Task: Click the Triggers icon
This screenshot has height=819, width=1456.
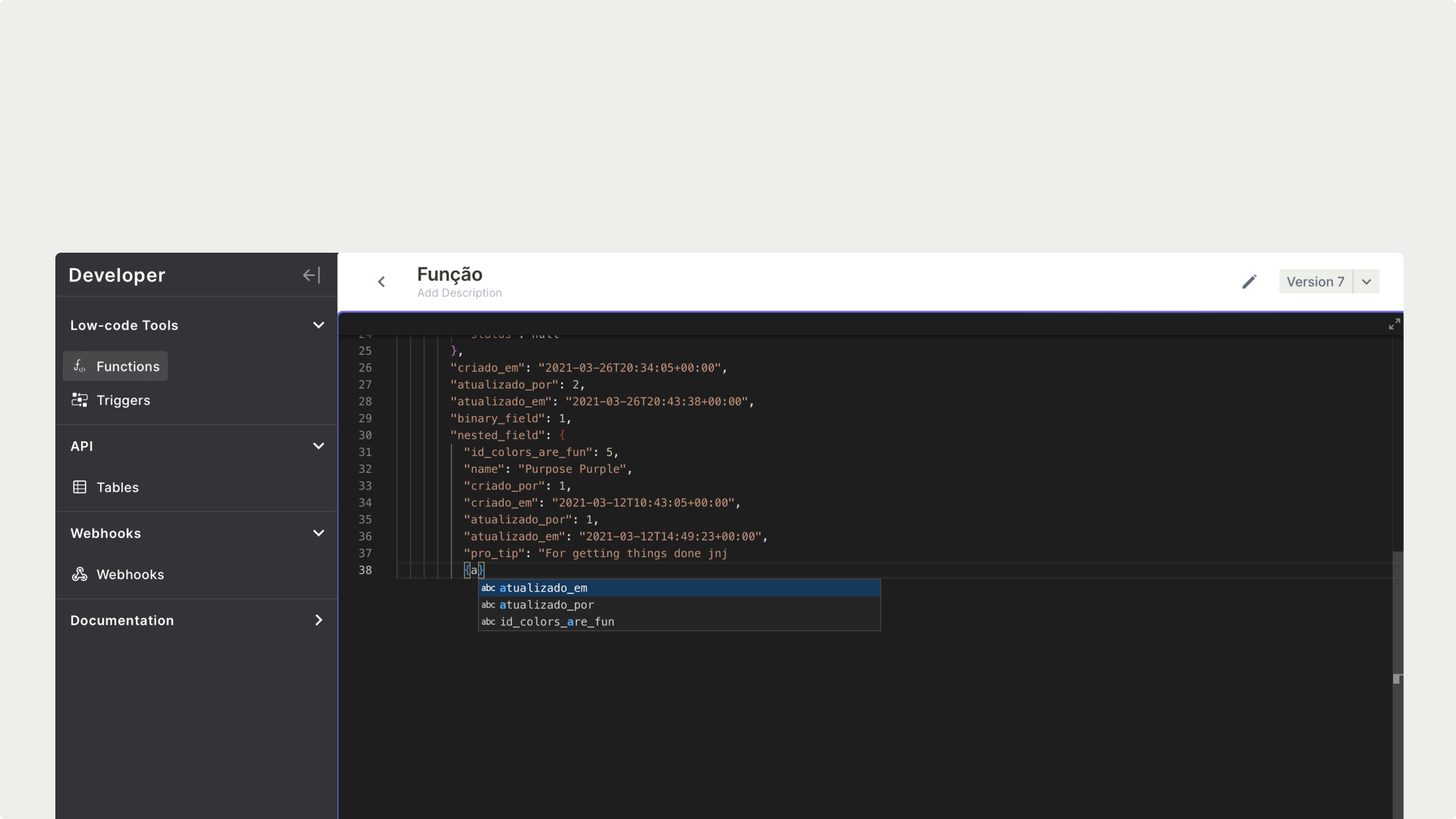Action: pyautogui.click(x=79, y=400)
